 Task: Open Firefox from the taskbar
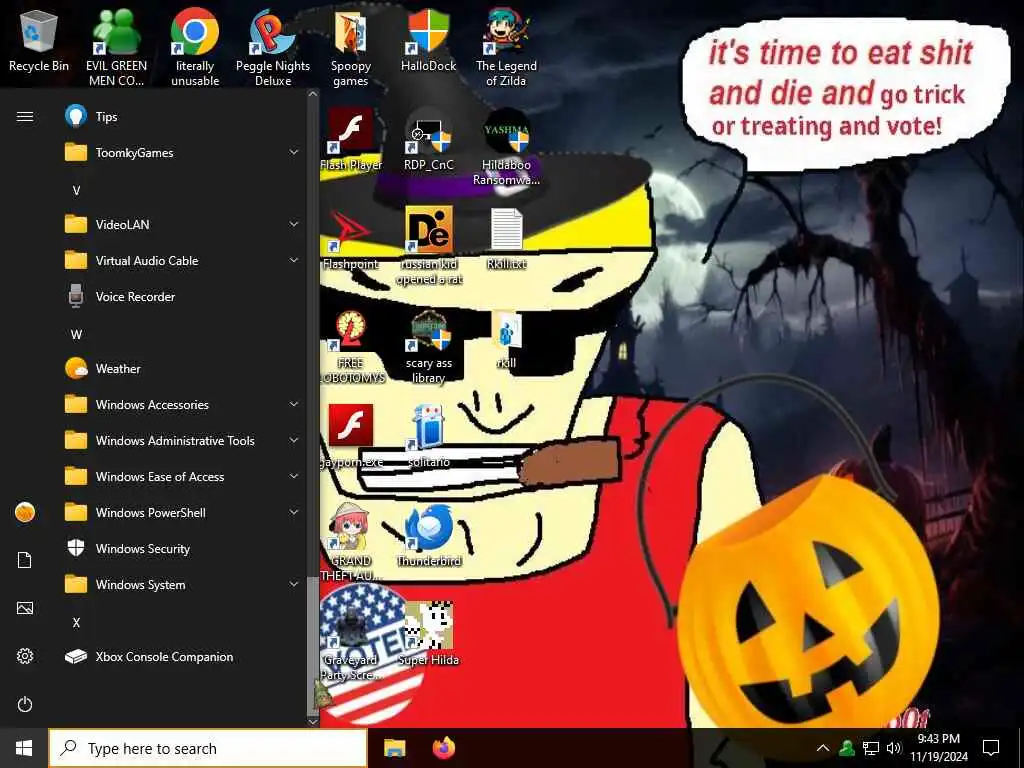coord(444,748)
